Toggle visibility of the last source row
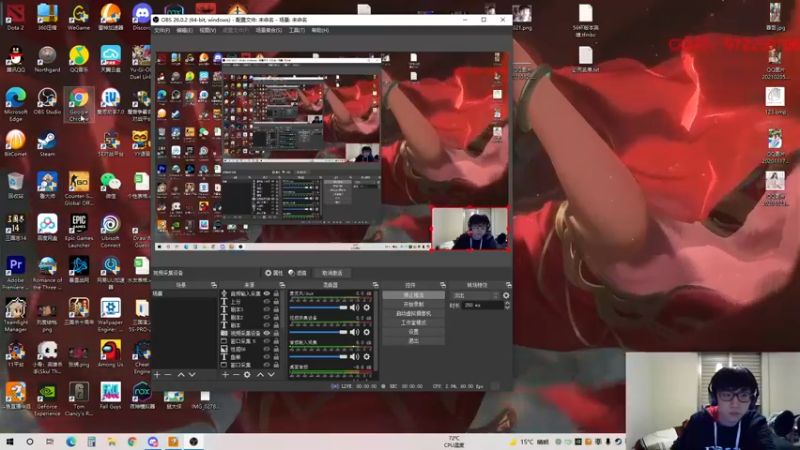This screenshot has height=450, width=800. pyautogui.click(x=266, y=365)
